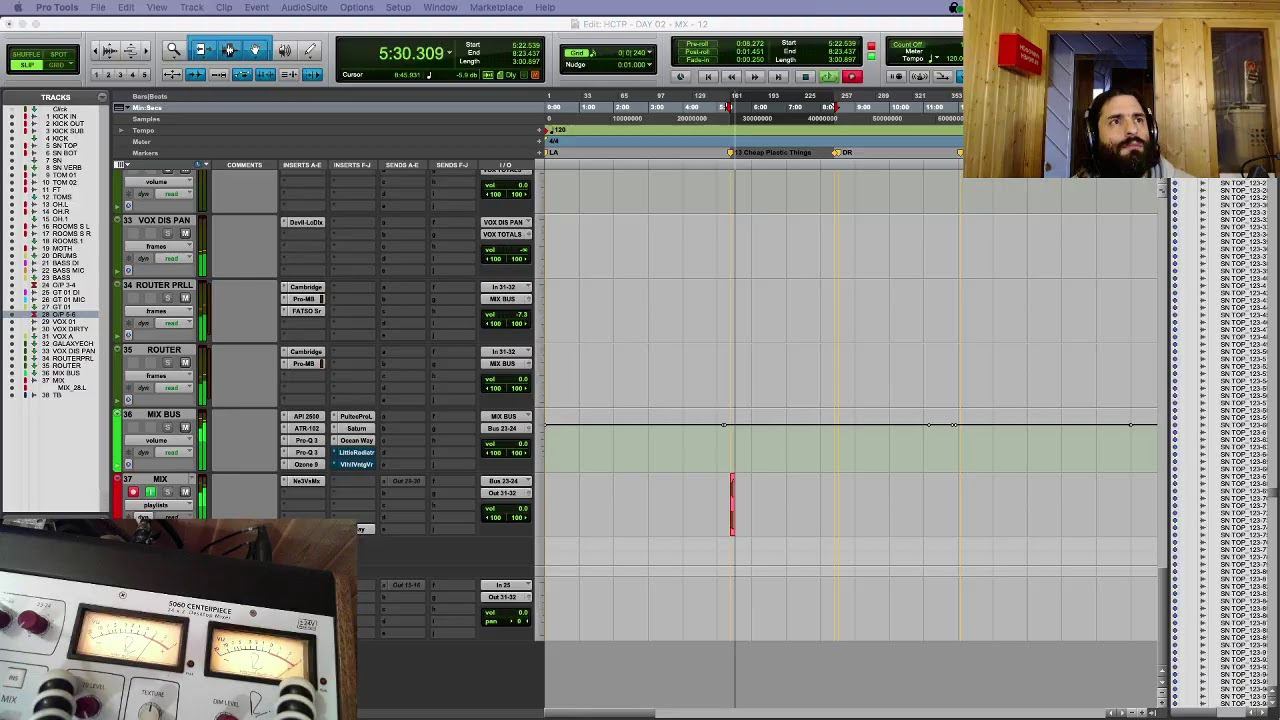Open the Setup menu
Viewport: 1280px width, 720px height.
[x=398, y=7]
